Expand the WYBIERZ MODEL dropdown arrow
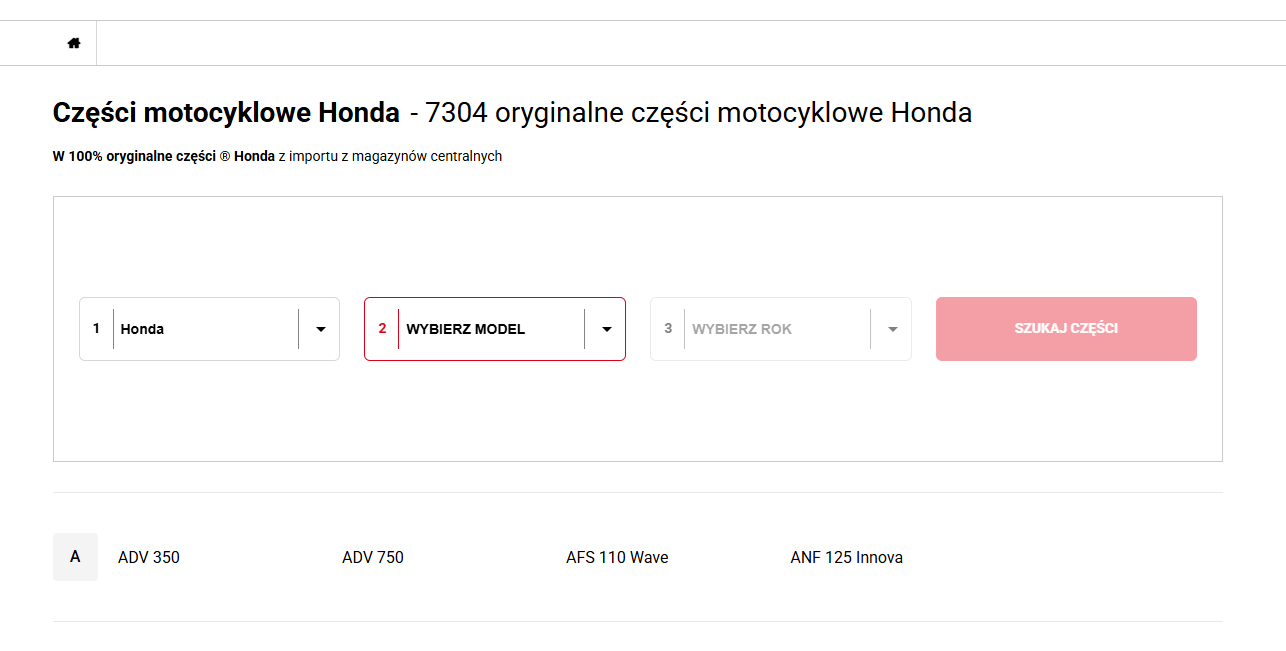 [606, 329]
